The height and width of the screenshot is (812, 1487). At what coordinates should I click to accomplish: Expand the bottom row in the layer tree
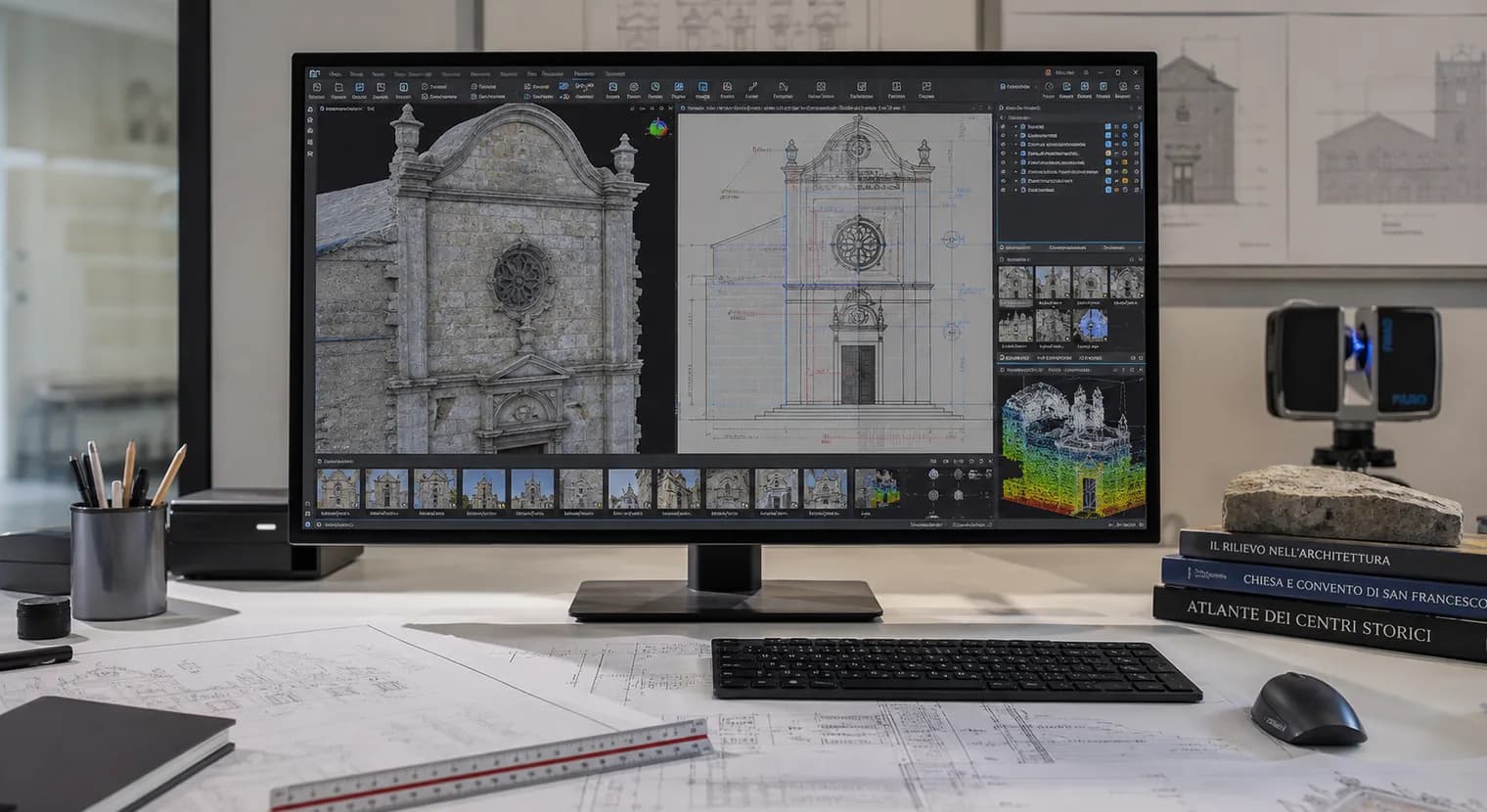(x=1015, y=190)
